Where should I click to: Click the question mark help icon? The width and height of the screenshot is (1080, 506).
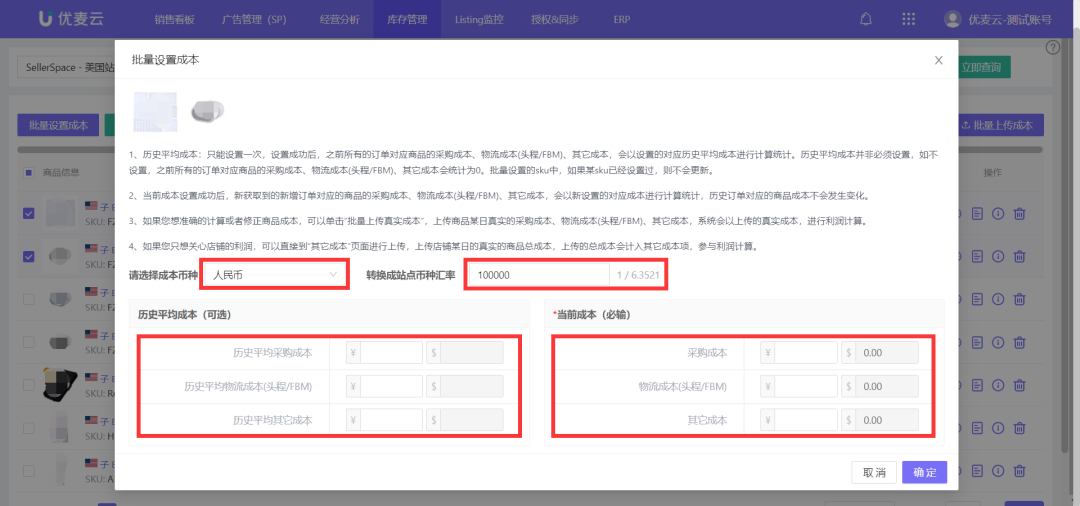pos(1052,47)
